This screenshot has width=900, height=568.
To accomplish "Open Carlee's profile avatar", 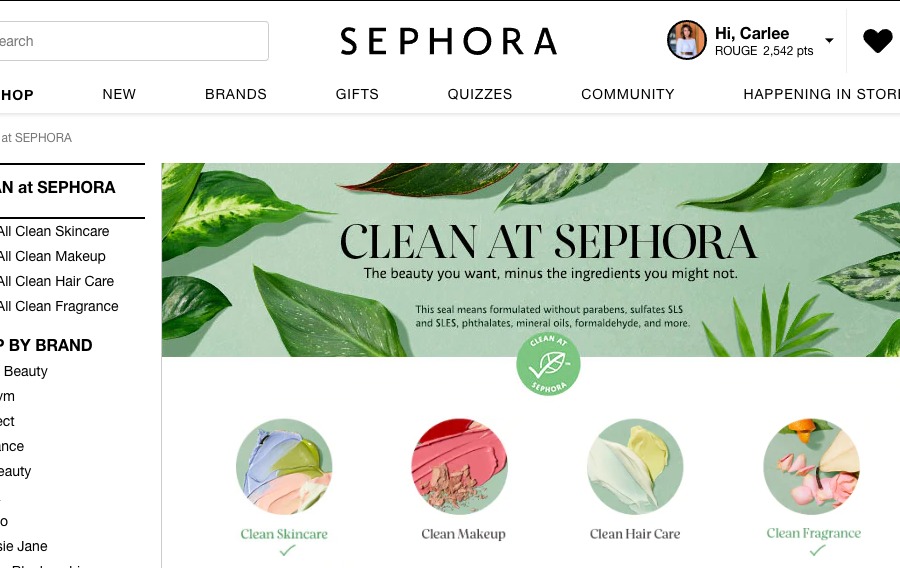I will [x=686, y=40].
